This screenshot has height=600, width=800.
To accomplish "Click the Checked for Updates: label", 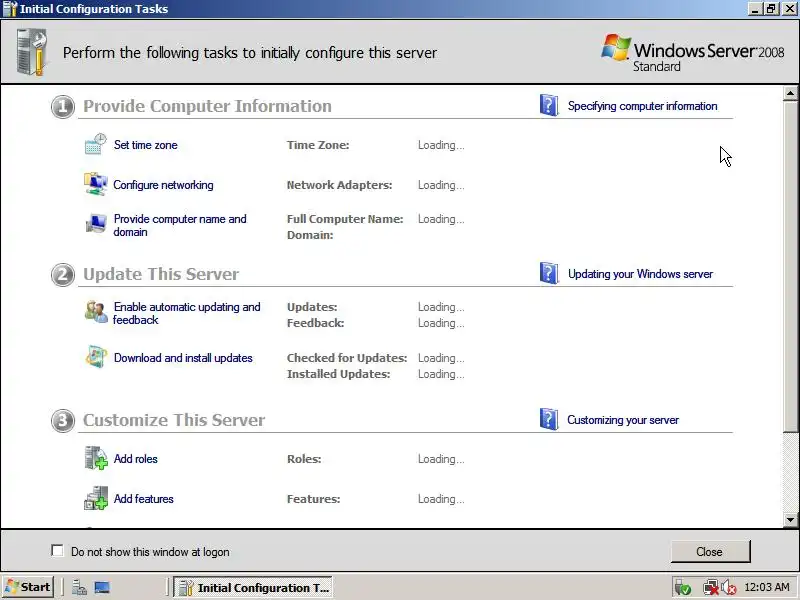I will point(347,358).
